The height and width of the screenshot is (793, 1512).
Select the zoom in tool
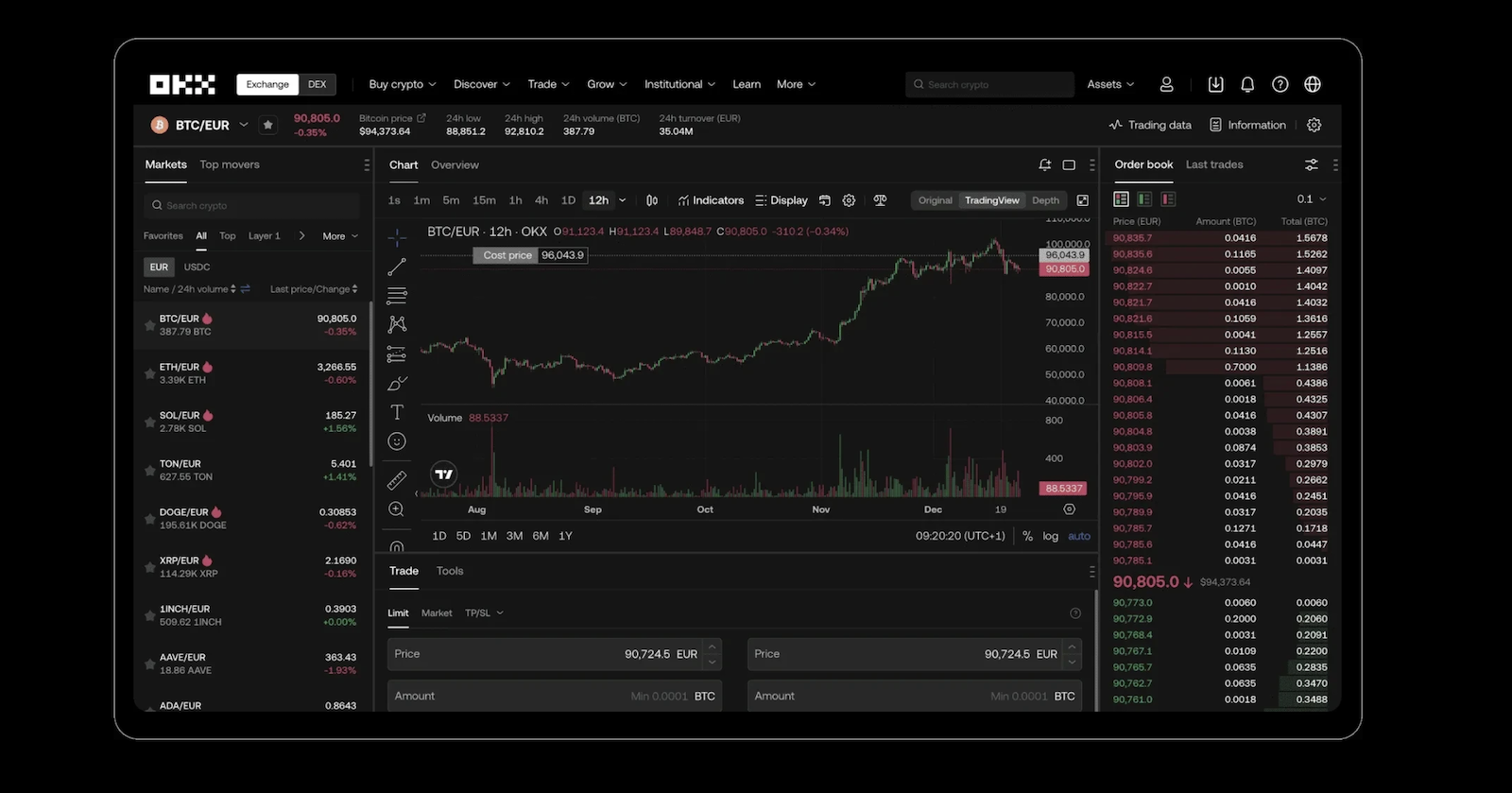pos(397,509)
